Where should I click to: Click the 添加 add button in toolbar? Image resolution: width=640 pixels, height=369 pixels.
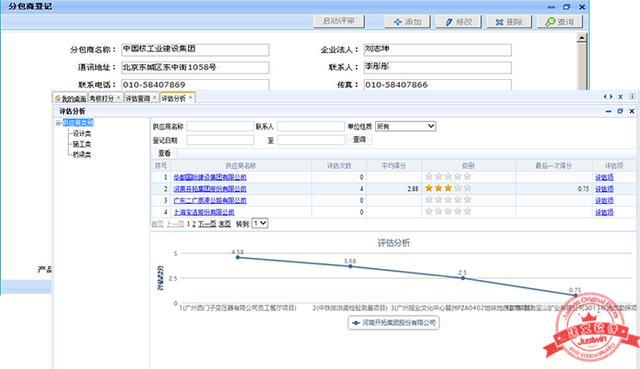point(407,22)
